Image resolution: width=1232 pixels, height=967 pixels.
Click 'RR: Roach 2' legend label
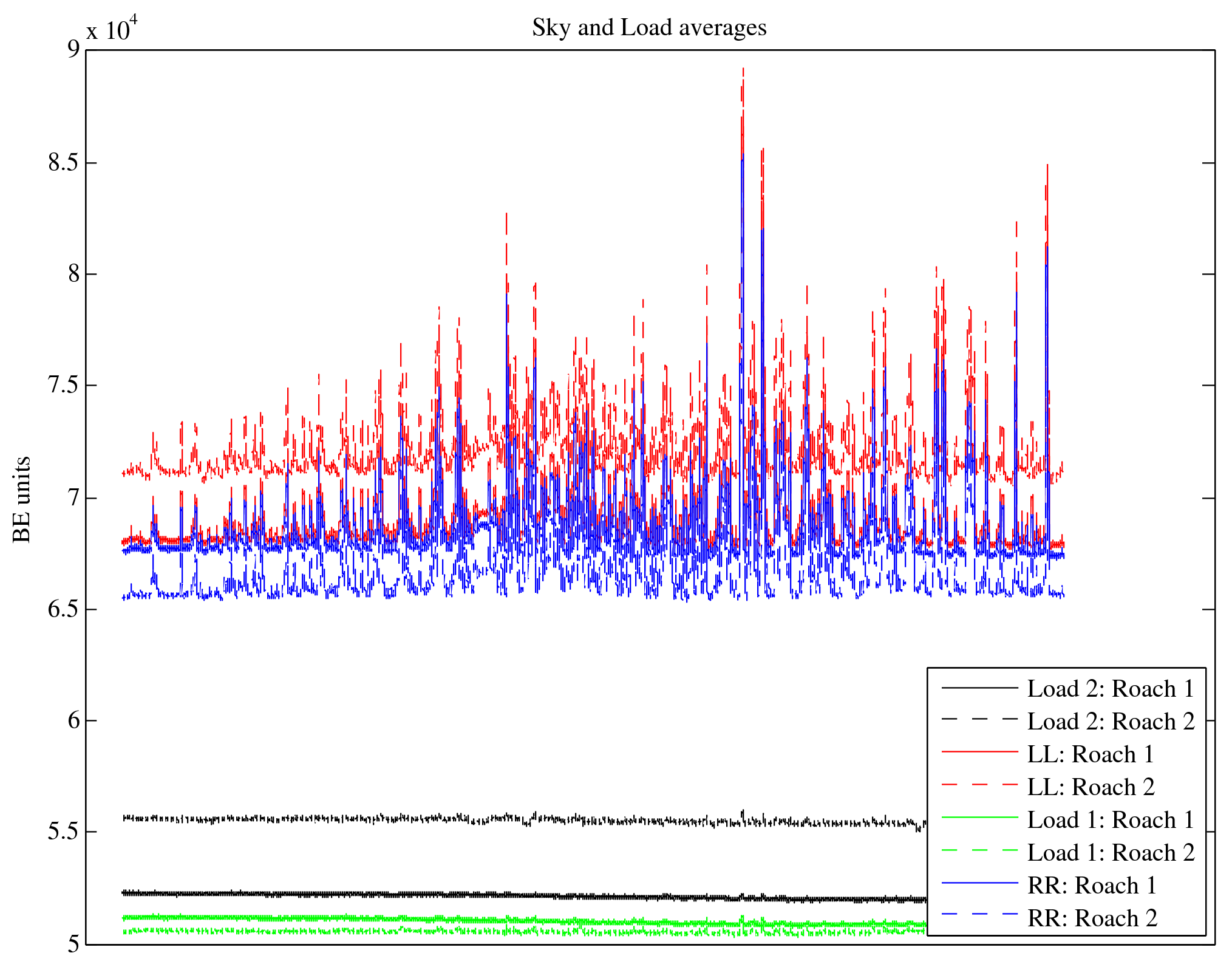1091,918
